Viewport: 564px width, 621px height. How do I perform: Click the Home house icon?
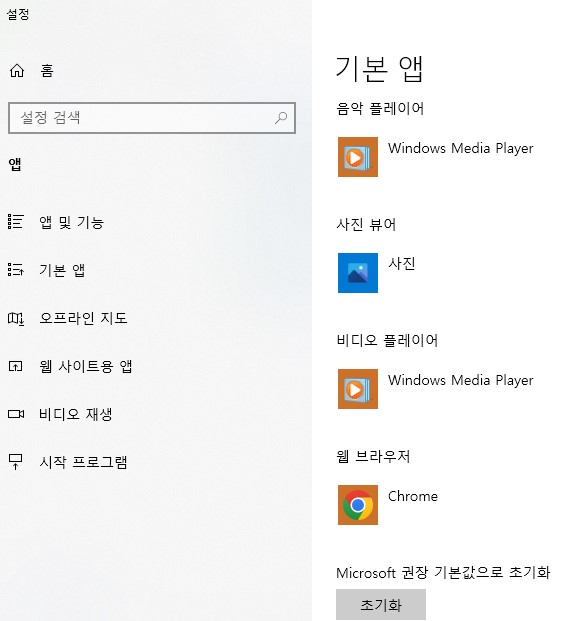(17, 70)
